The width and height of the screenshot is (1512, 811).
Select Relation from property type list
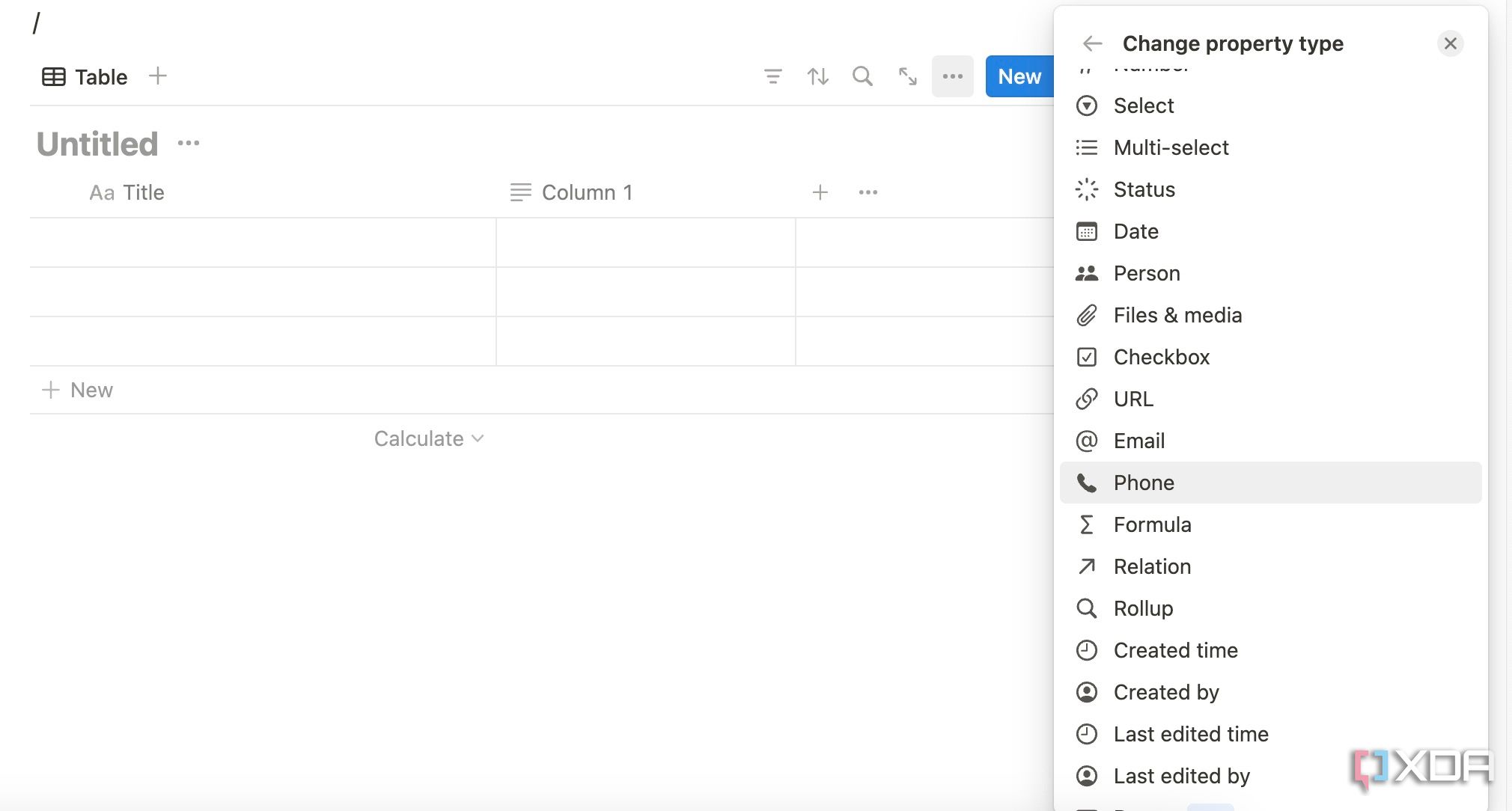1153,565
